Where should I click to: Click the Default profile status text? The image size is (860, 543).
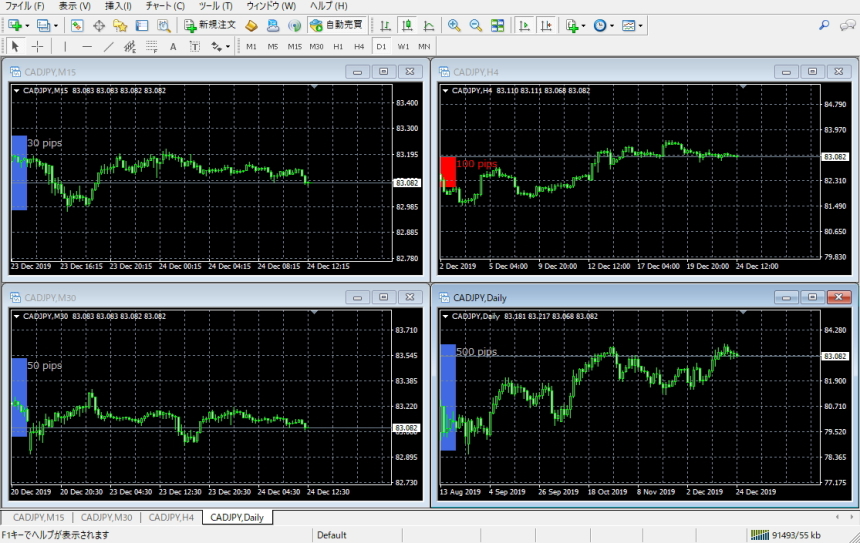click(x=331, y=535)
